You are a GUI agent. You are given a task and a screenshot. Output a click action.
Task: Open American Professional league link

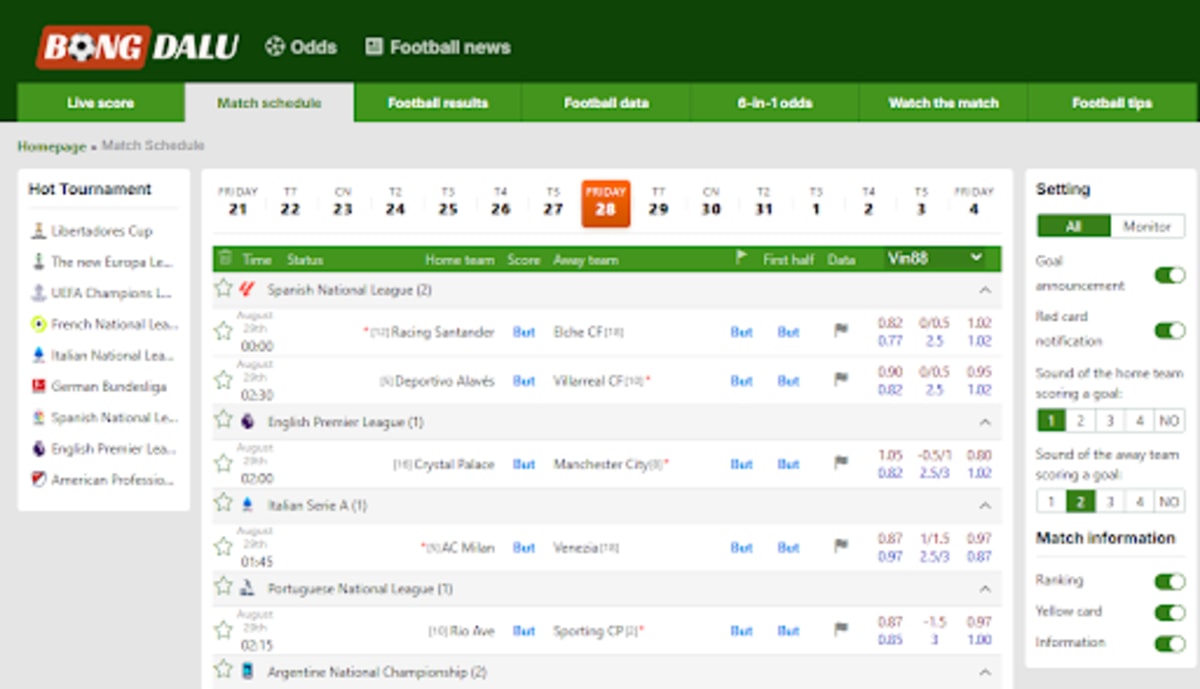[x=112, y=480]
